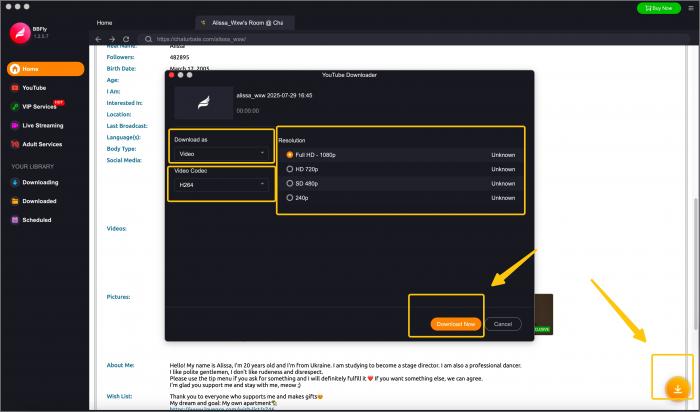Click the Last Broadcast label
The width and height of the screenshot is (700, 412).
[127, 126]
